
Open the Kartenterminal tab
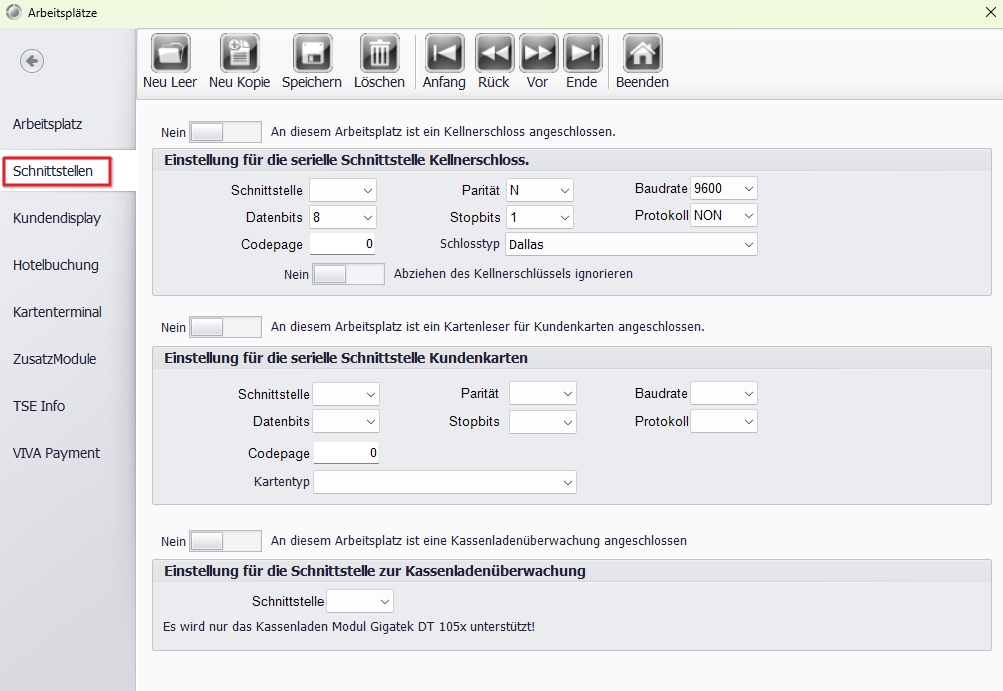[57, 312]
